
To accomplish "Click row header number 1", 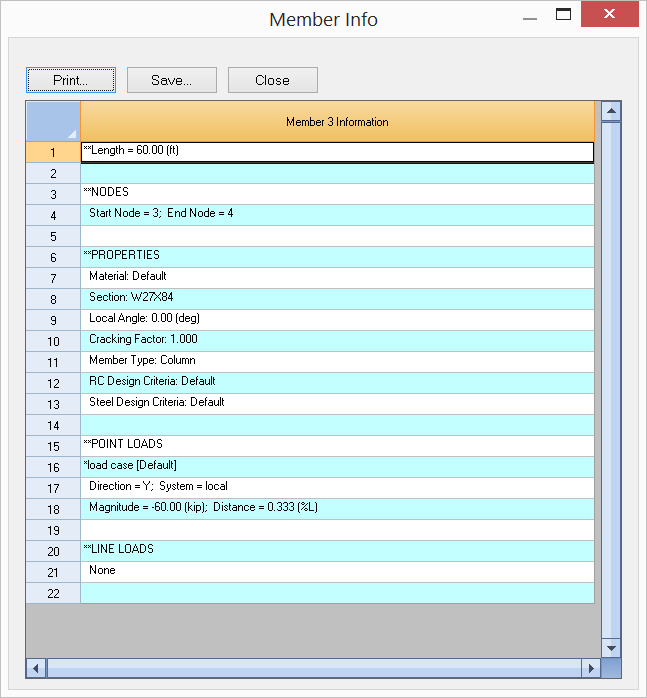I will pyautogui.click(x=53, y=152).
